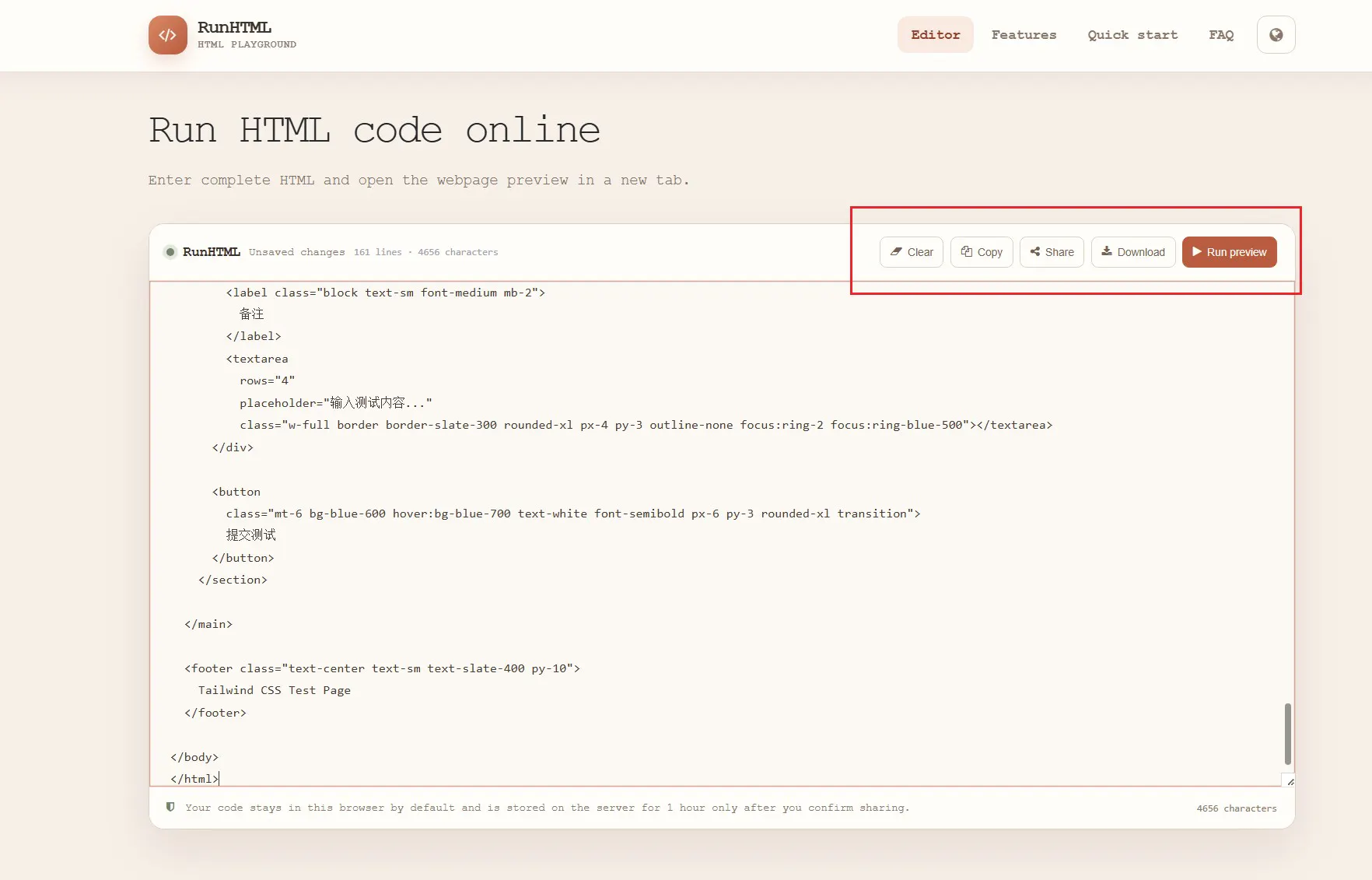Image resolution: width=1372 pixels, height=880 pixels.
Task: Open the Features nav item
Action: [x=1024, y=35]
